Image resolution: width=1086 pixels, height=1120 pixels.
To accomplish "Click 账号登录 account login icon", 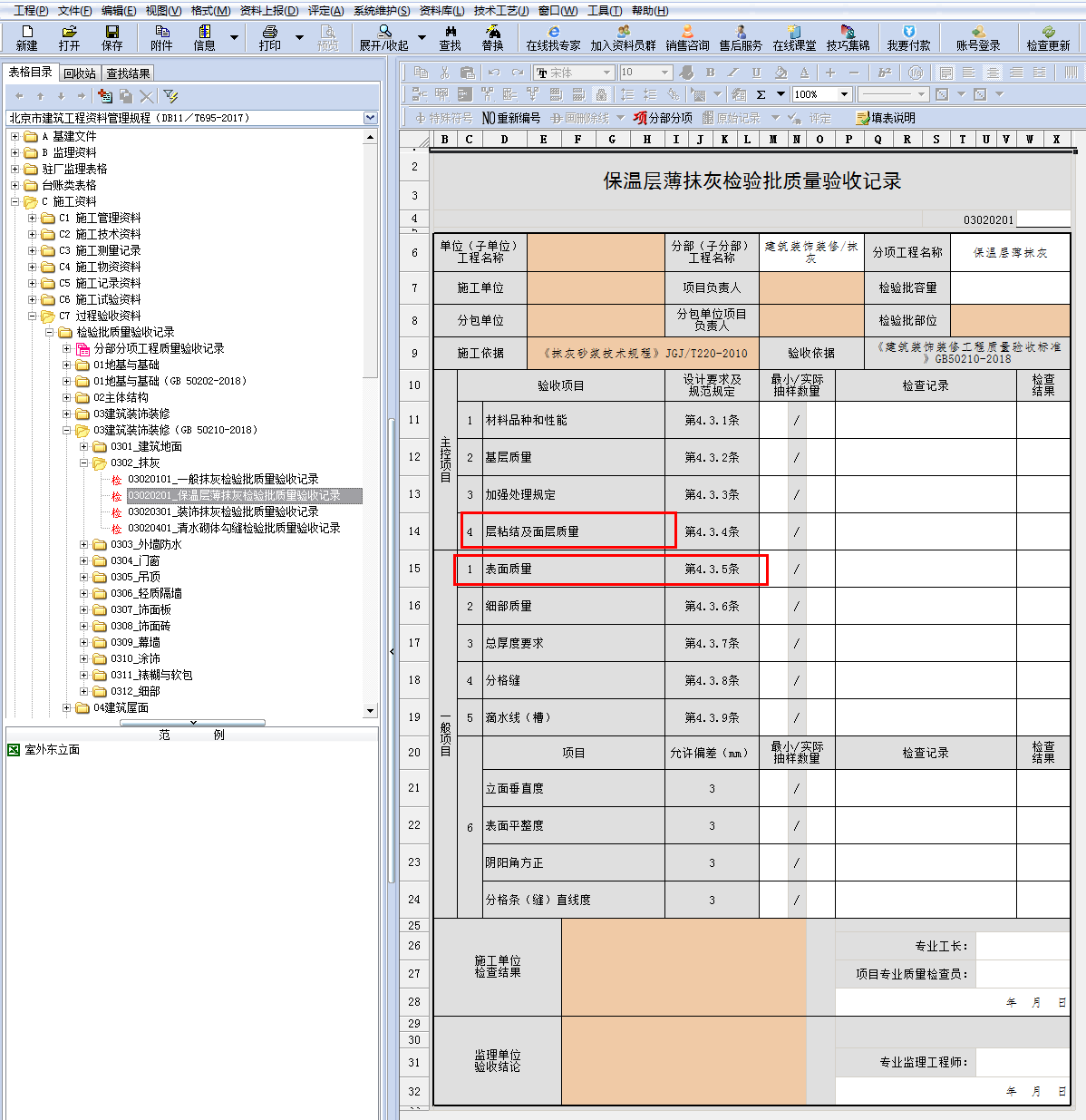I will pyautogui.click(x=978, y=37).
